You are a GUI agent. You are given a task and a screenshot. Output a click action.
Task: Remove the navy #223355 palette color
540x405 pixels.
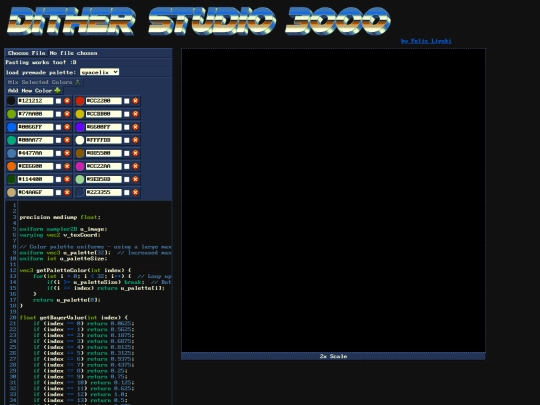tap(135, 193)
